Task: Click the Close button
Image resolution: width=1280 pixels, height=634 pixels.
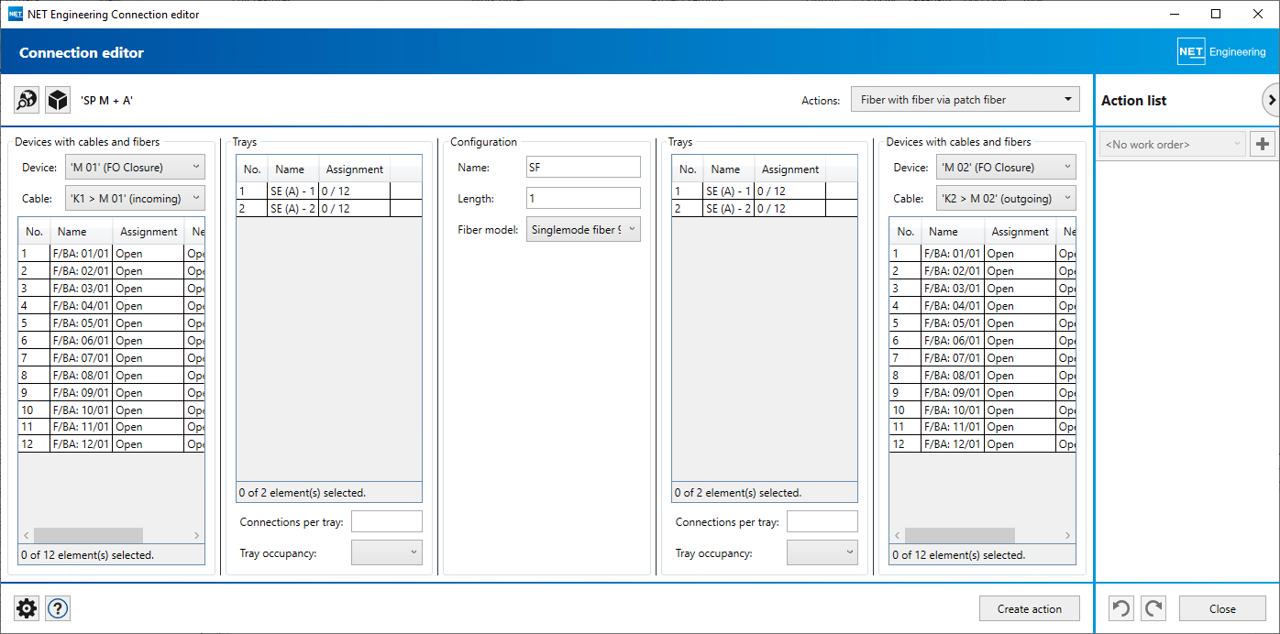Action: tap(1222, 609)
